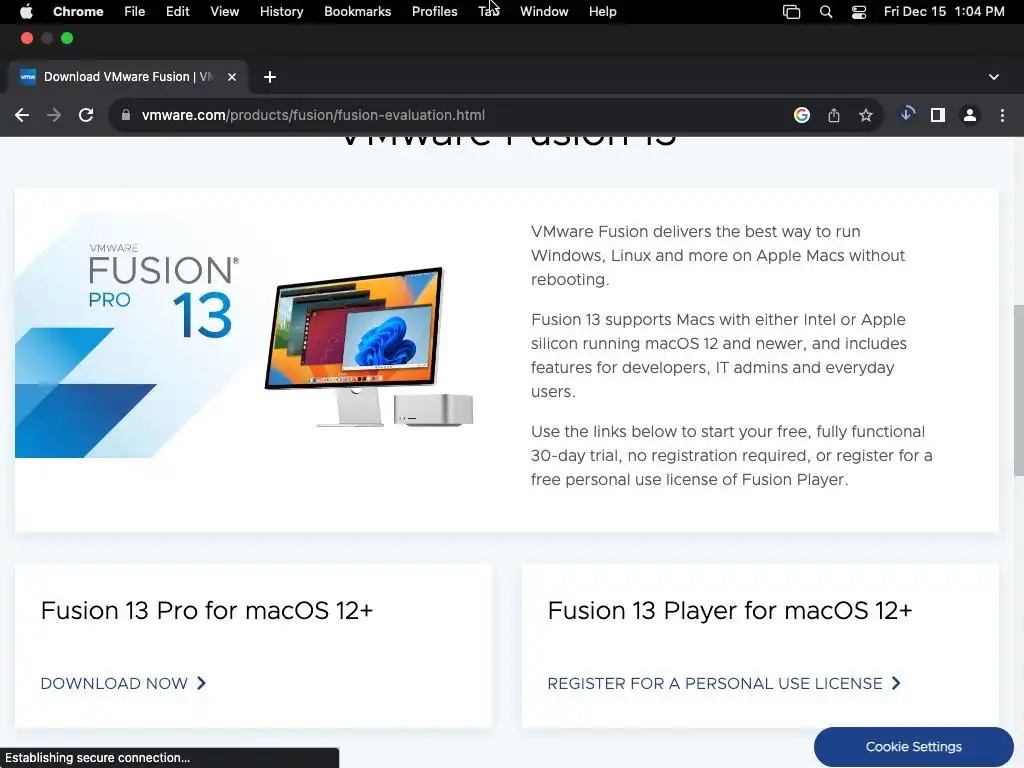Click the 'Establishing secure connection...' status text

pos(97,758)
